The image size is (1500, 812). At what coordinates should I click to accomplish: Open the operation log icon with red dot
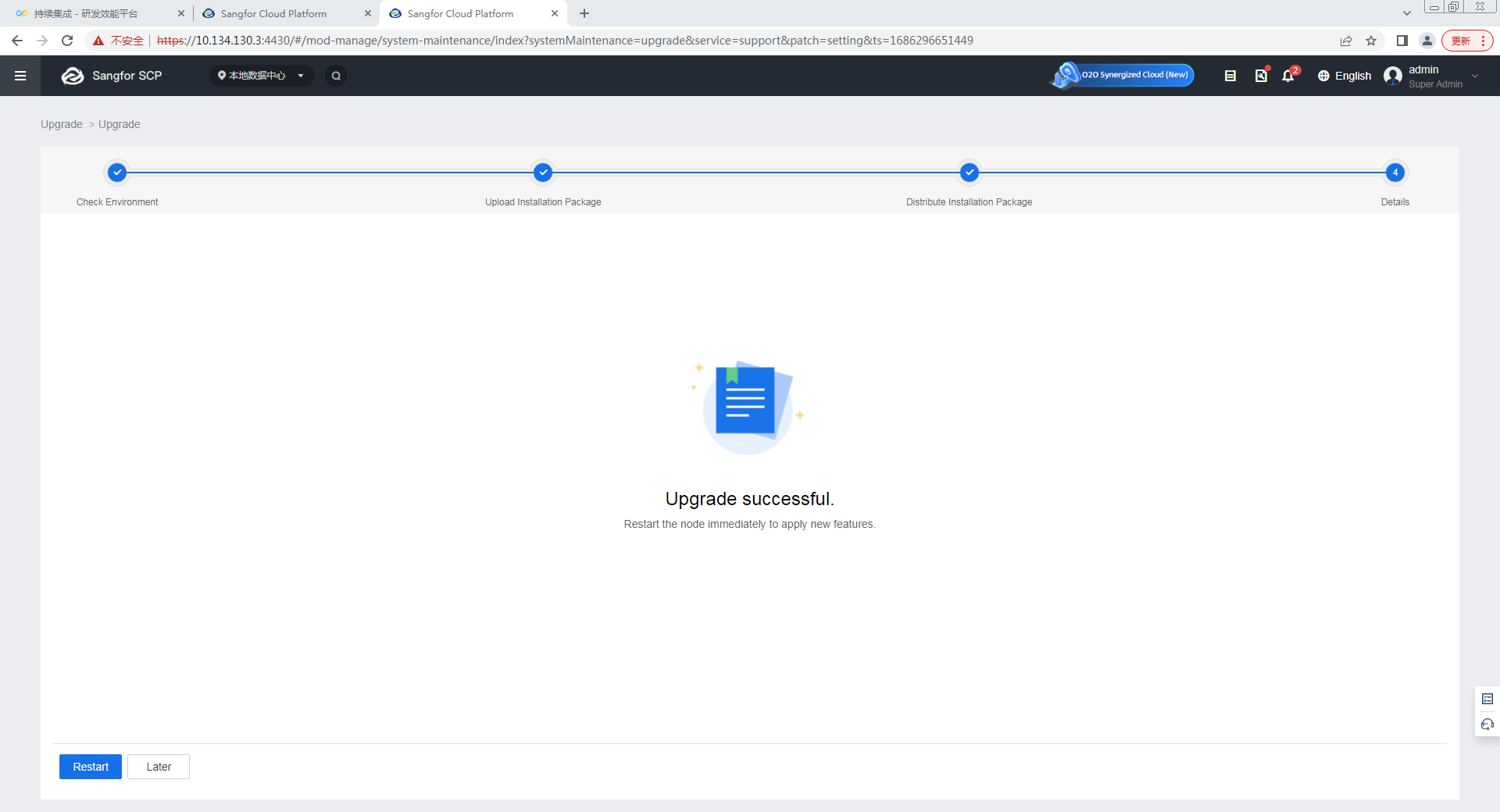pos(1261,76)
